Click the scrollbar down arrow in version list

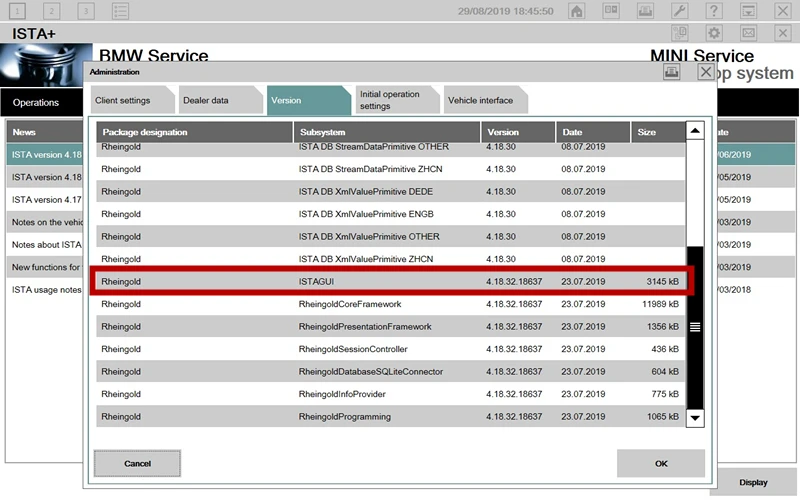[695, 418]
